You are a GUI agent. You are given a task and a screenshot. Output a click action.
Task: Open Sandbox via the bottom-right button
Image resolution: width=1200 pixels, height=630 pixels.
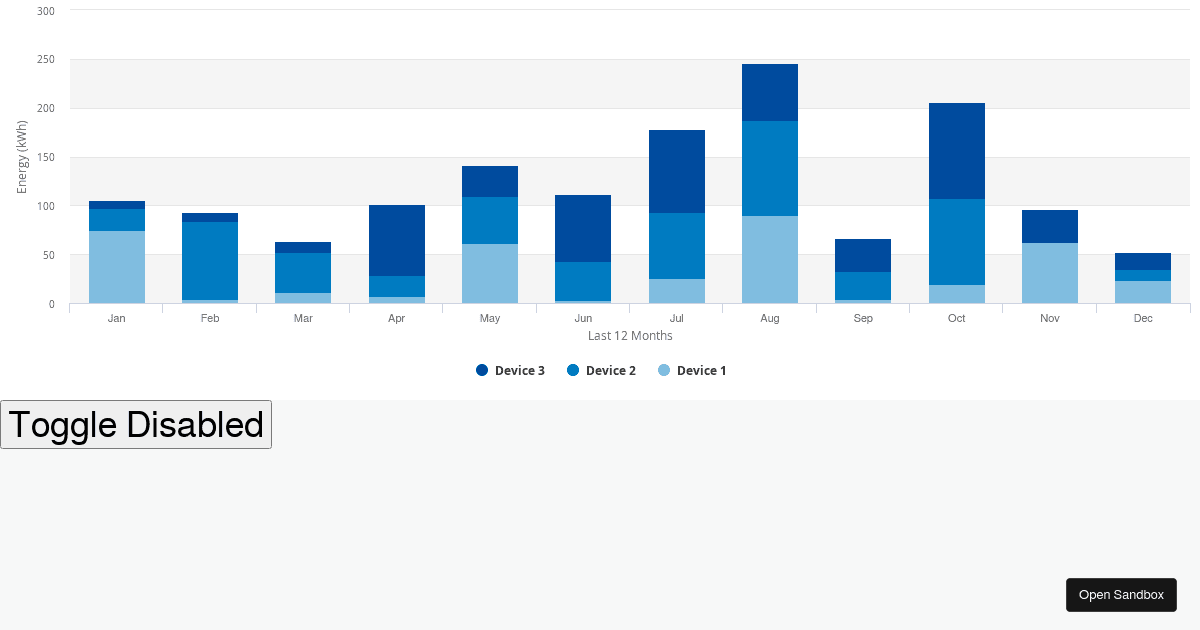(1121, 595)
